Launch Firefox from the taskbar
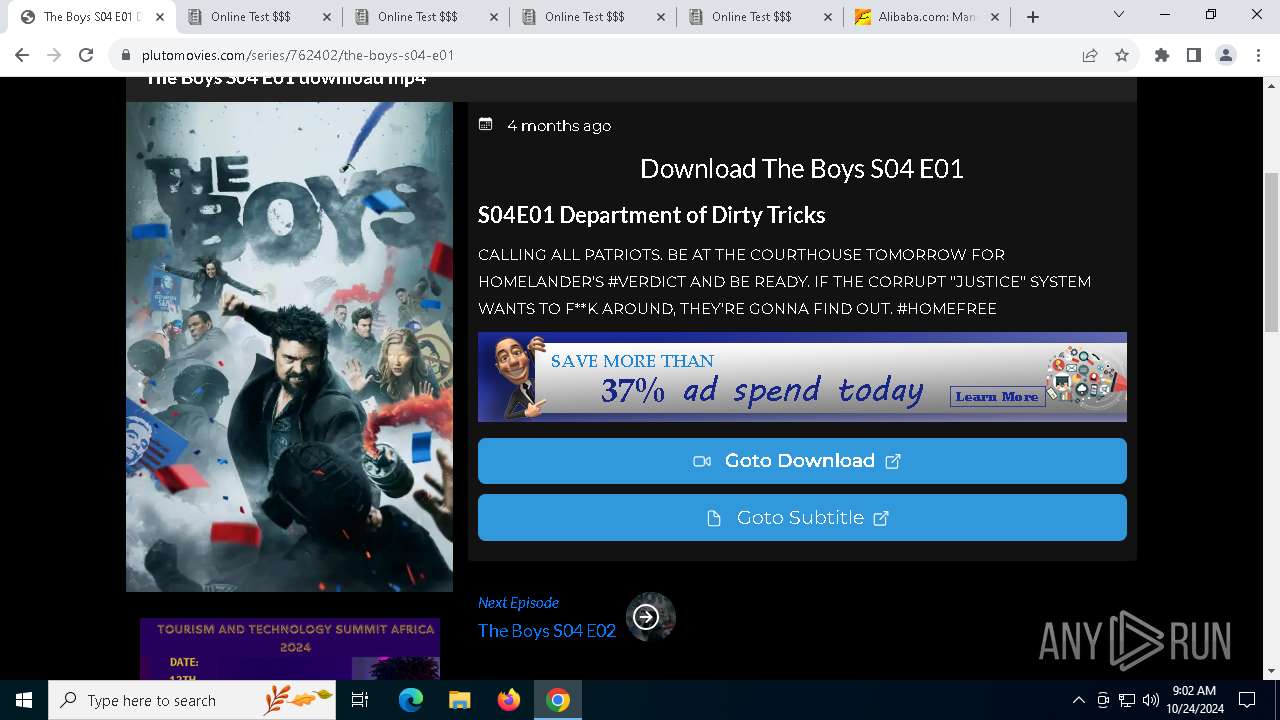The width and height of the screenshot is (1280, 720). (x=509, y=700)
